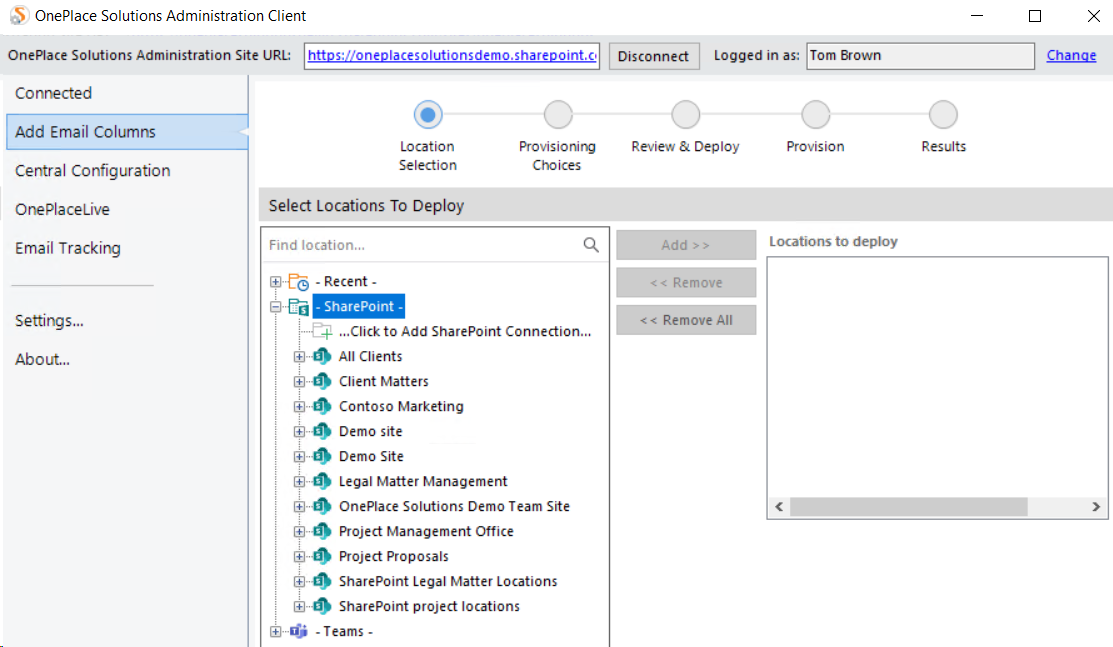Expand the Teams tree node
Image resolution: width=1113 pixels, height=647 pixels.
point(275,631)
